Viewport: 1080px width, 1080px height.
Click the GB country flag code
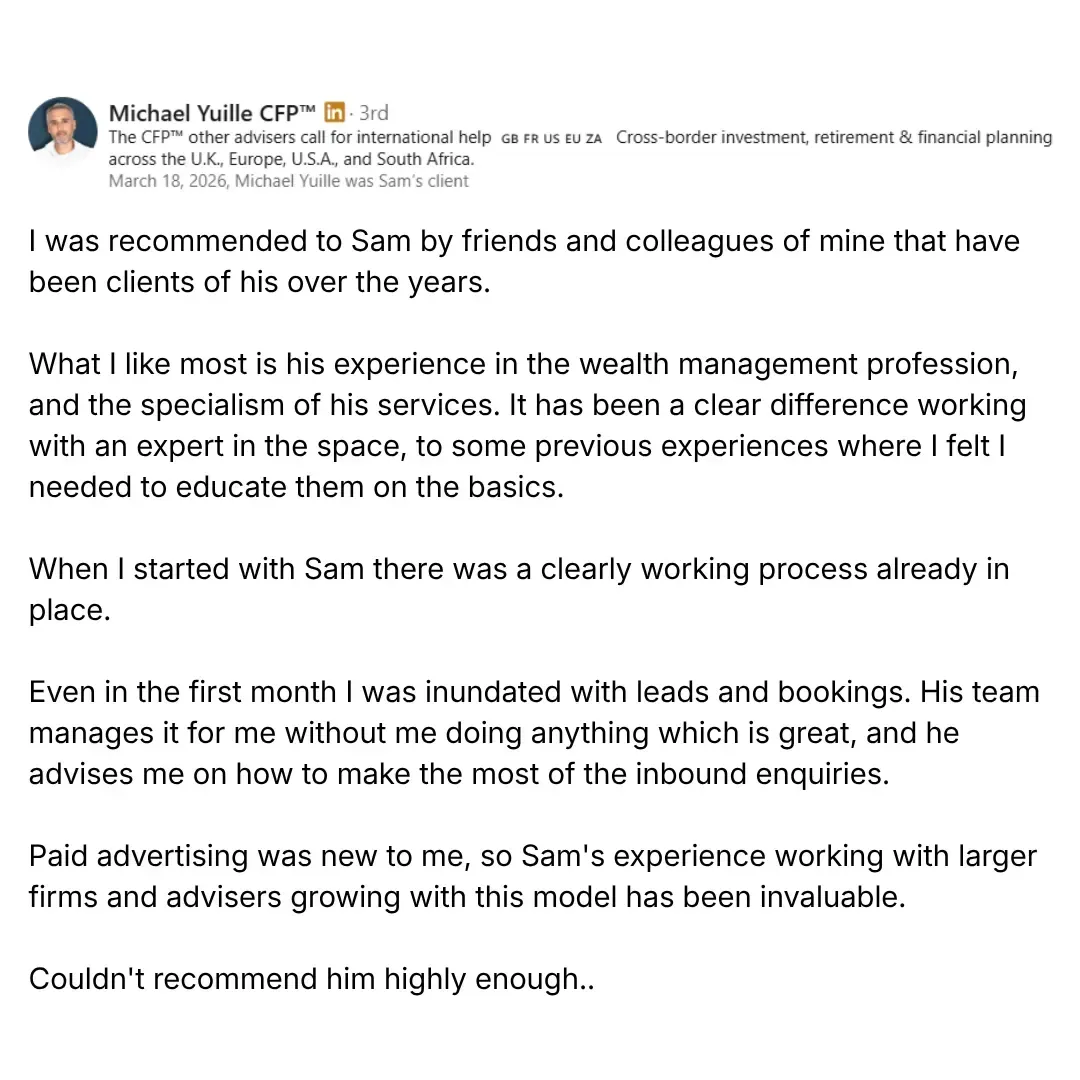tap(510, 138)
